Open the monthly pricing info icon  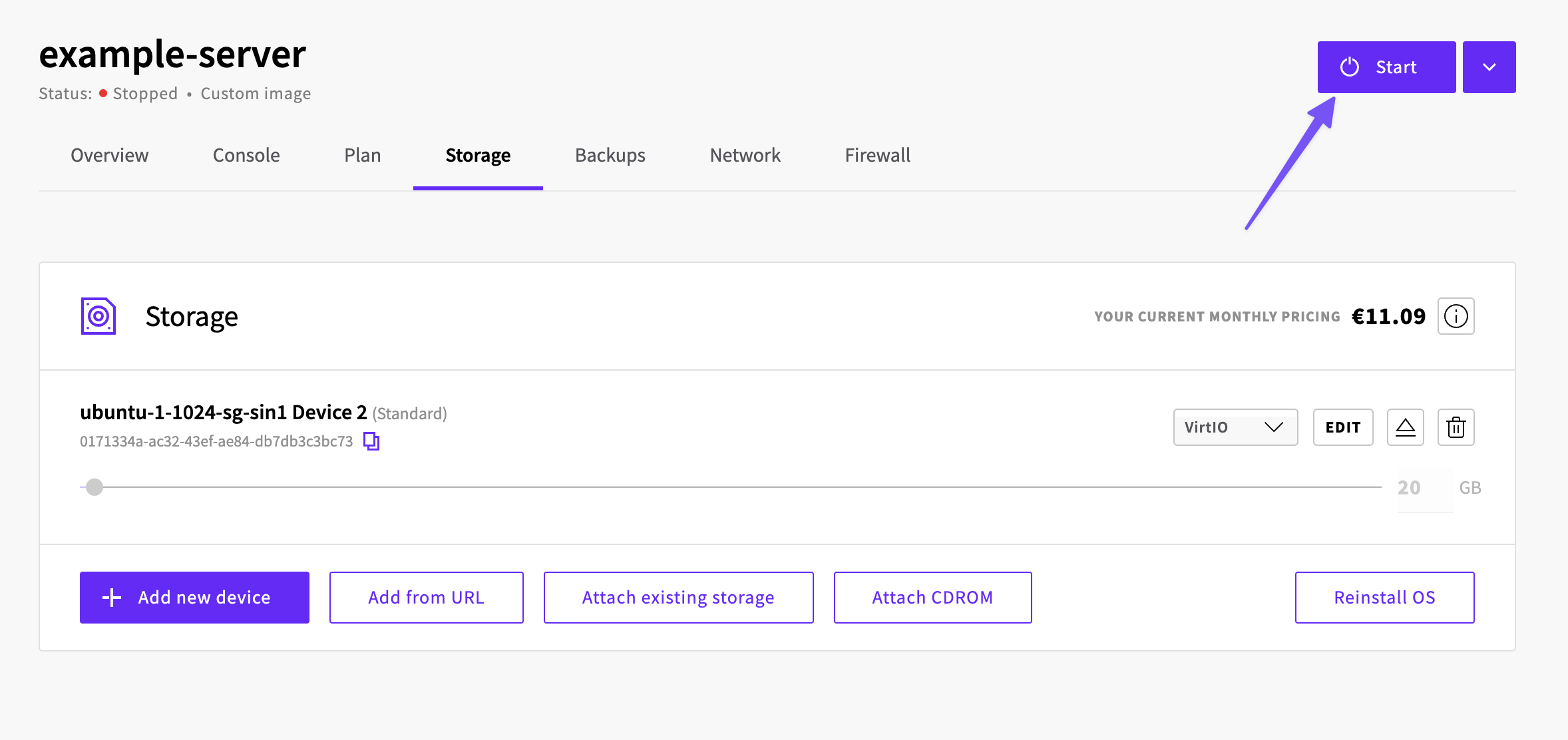coord(1456,316)
